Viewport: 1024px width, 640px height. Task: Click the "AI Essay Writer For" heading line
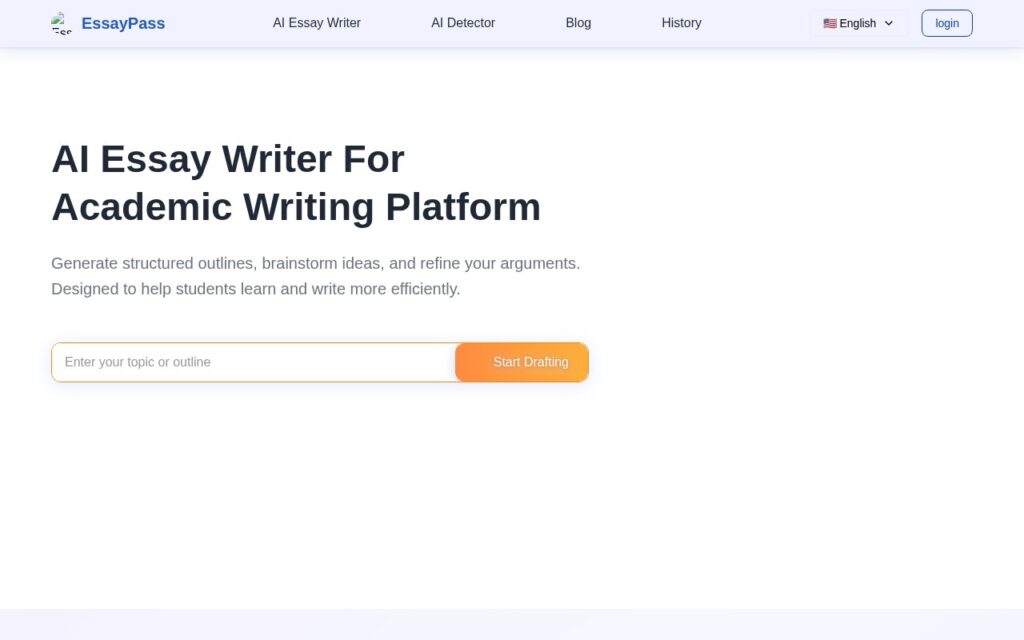click(x=228, y=159)
